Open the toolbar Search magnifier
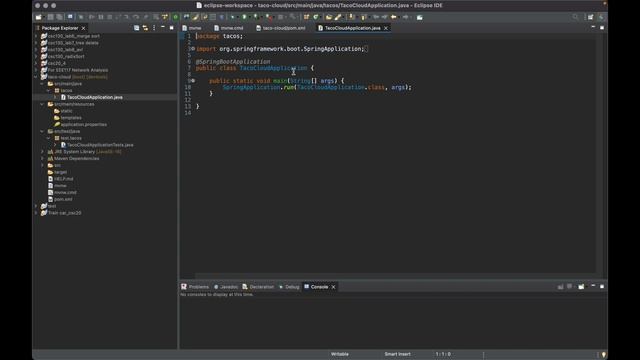 tap(576, 17)
